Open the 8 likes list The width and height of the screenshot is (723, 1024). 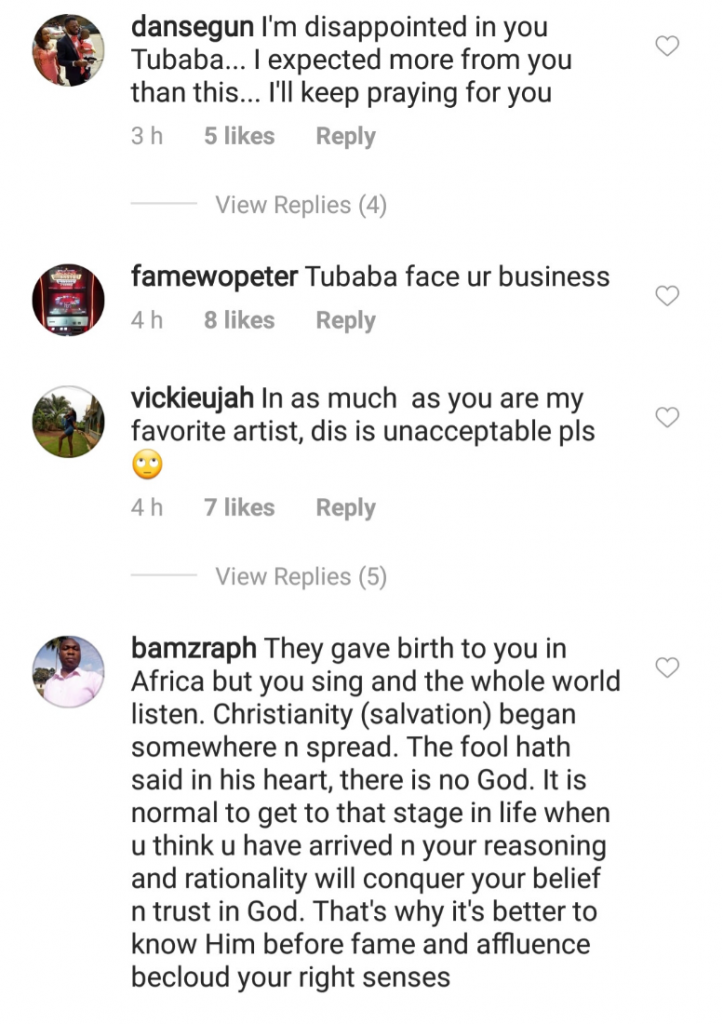(239, 321)
